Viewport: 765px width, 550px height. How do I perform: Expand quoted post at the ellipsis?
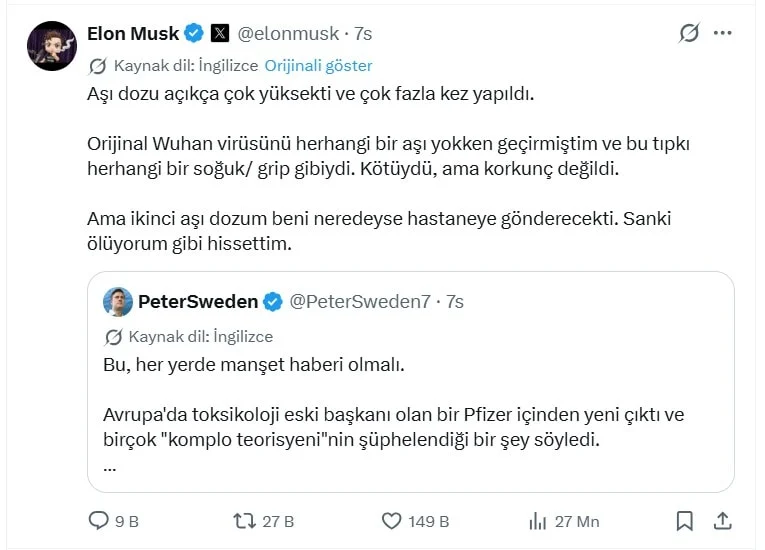pyautogui.click(x=110, y=467)
